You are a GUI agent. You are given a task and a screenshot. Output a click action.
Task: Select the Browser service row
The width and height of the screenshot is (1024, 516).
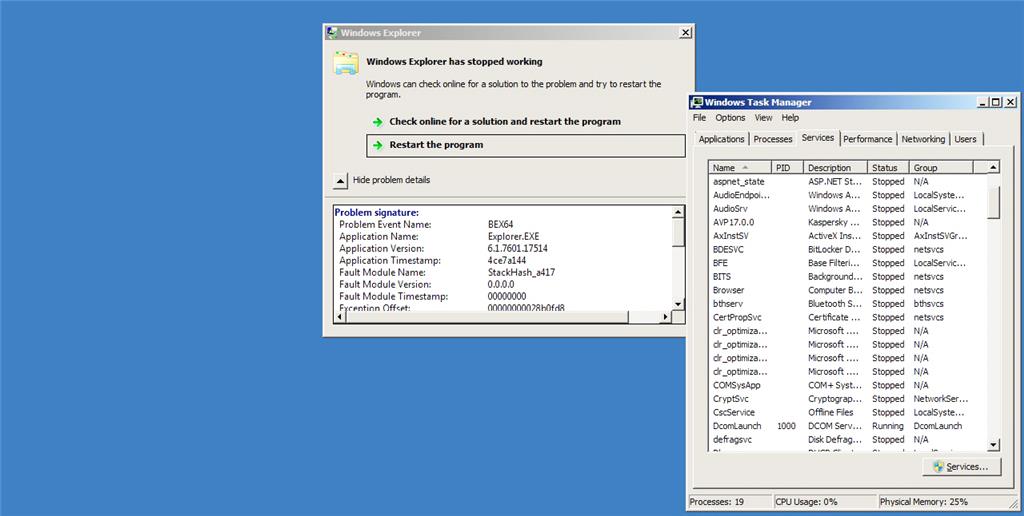848,291
